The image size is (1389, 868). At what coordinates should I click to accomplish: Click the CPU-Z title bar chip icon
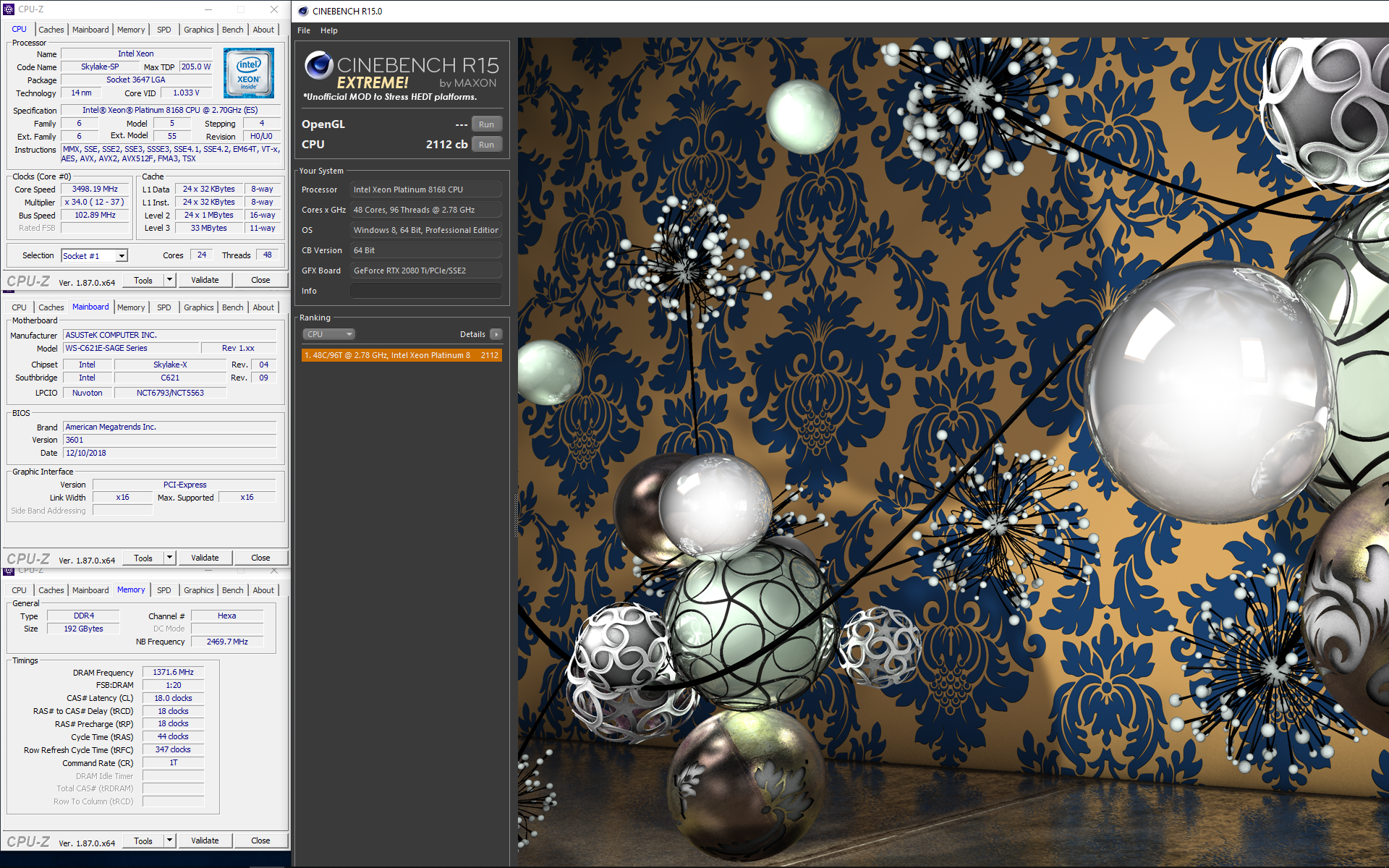[9, 9]
